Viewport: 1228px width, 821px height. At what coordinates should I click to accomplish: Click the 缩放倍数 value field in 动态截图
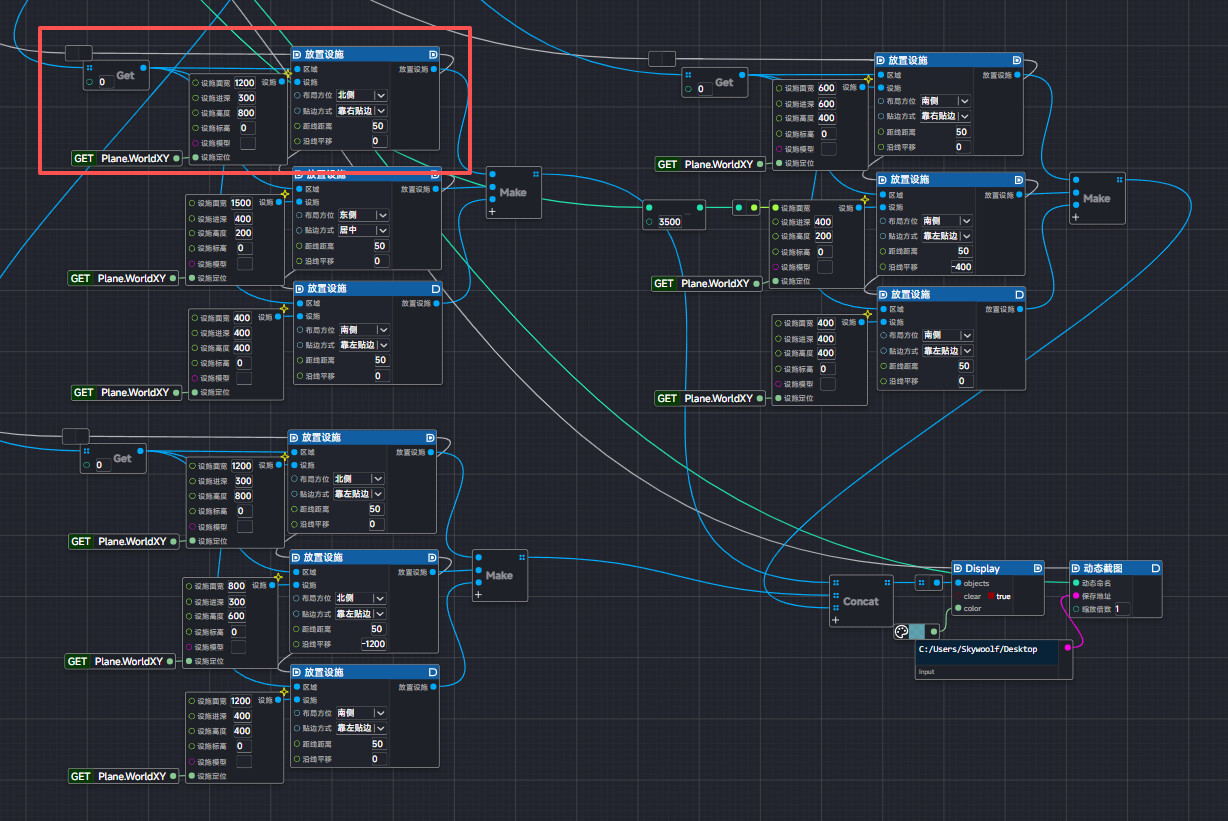[x=1121, y=609]
